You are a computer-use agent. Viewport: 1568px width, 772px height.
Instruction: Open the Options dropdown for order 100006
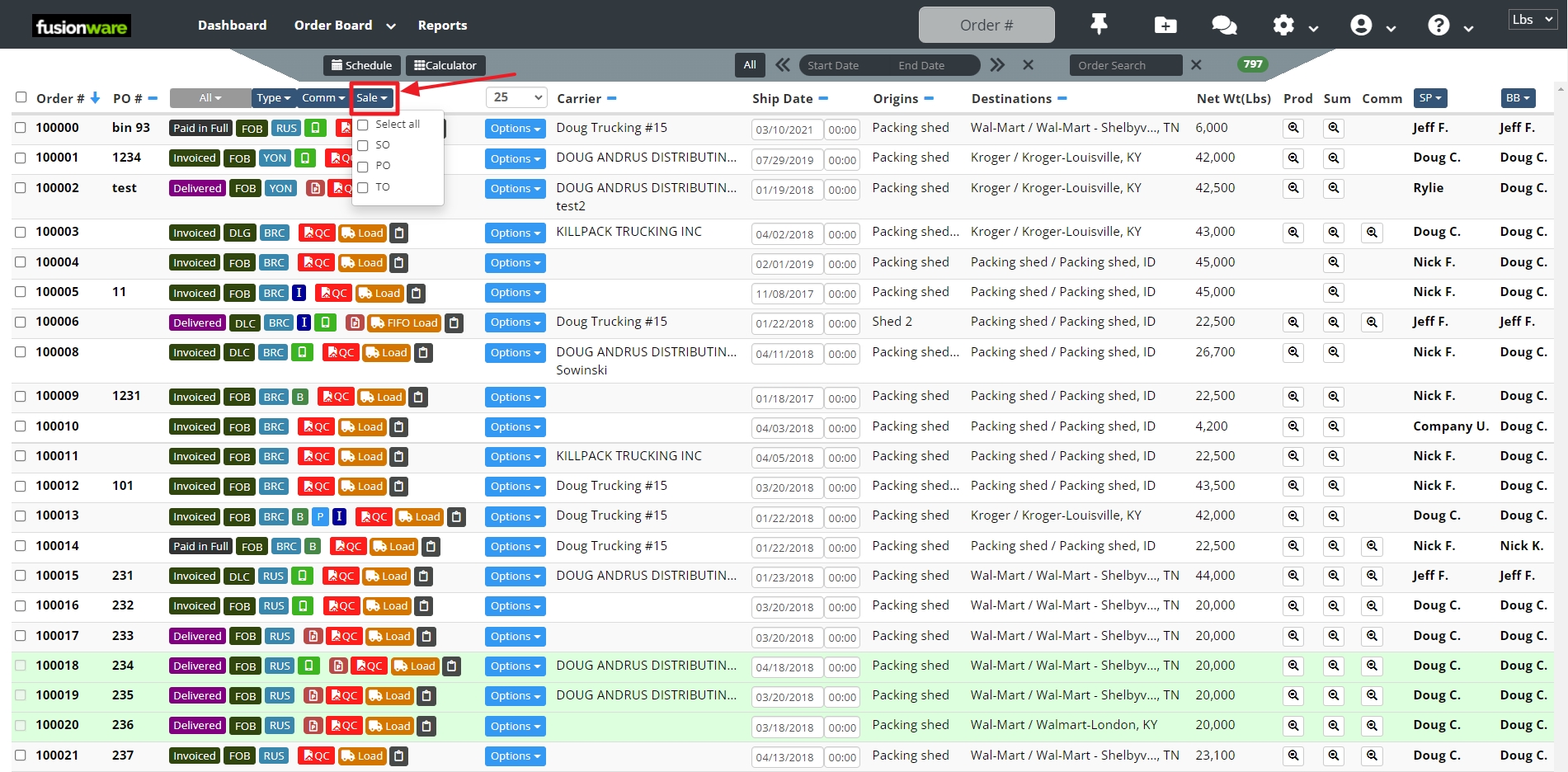pyautogui.click(x=515, y=322)
